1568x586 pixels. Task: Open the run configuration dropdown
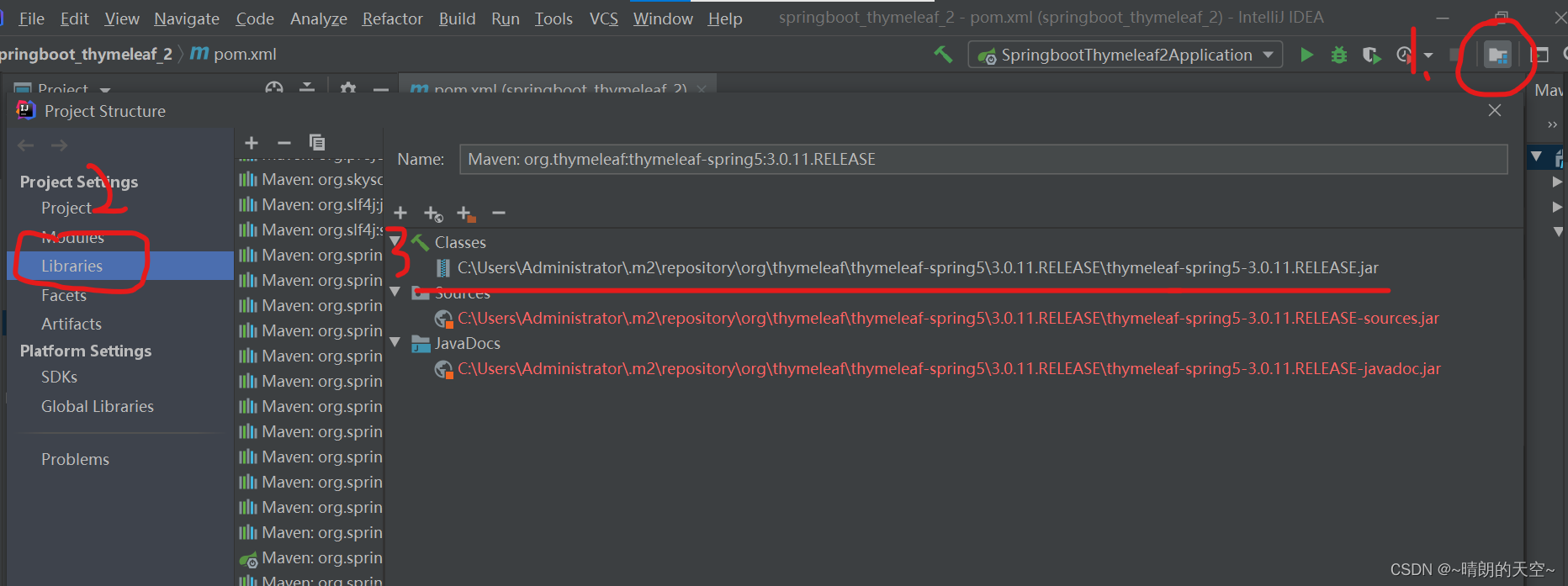1126,55
